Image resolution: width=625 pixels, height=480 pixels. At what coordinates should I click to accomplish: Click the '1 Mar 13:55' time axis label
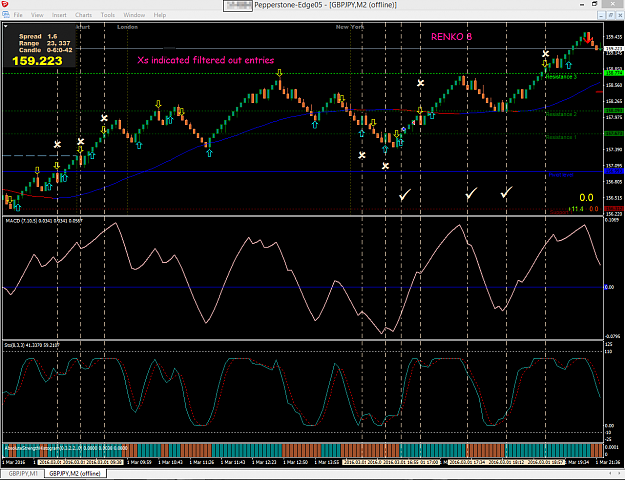[x=327, y=462]
